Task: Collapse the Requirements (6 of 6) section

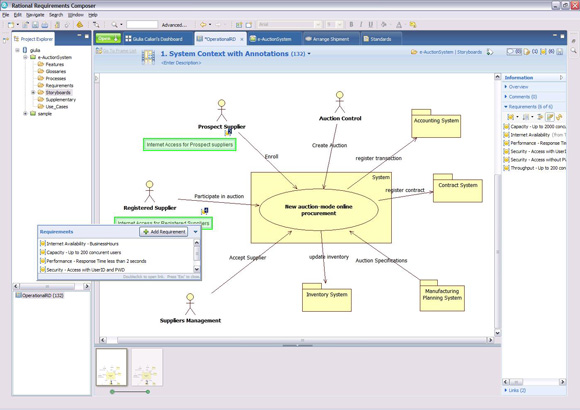Action: coord(506,107)
